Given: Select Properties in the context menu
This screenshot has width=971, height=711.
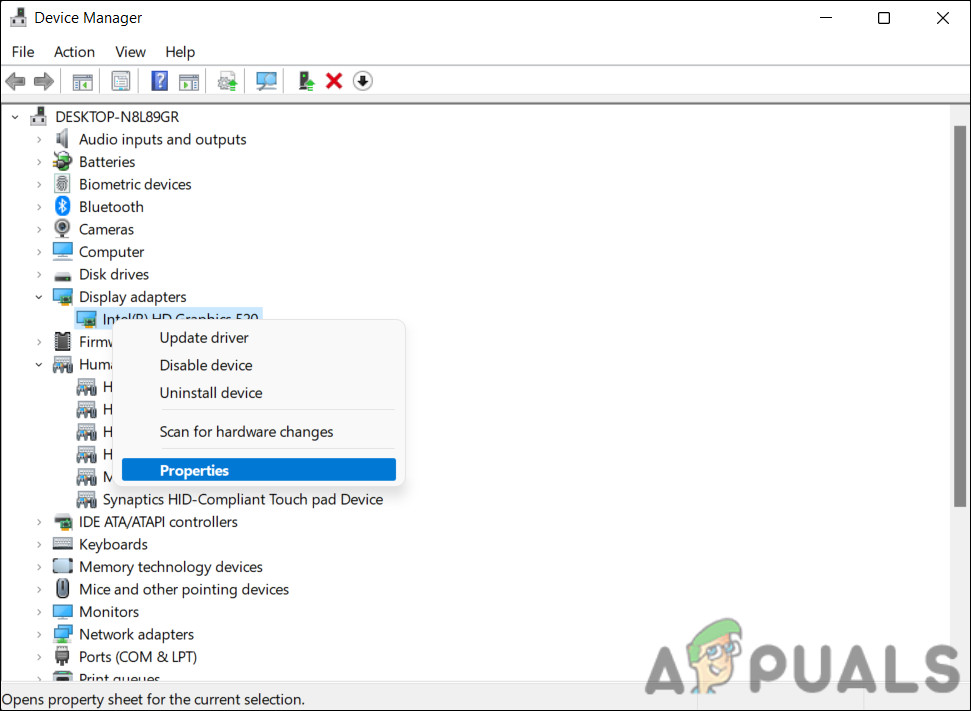Looking at the screenshot, I should (x=194, y=470).
